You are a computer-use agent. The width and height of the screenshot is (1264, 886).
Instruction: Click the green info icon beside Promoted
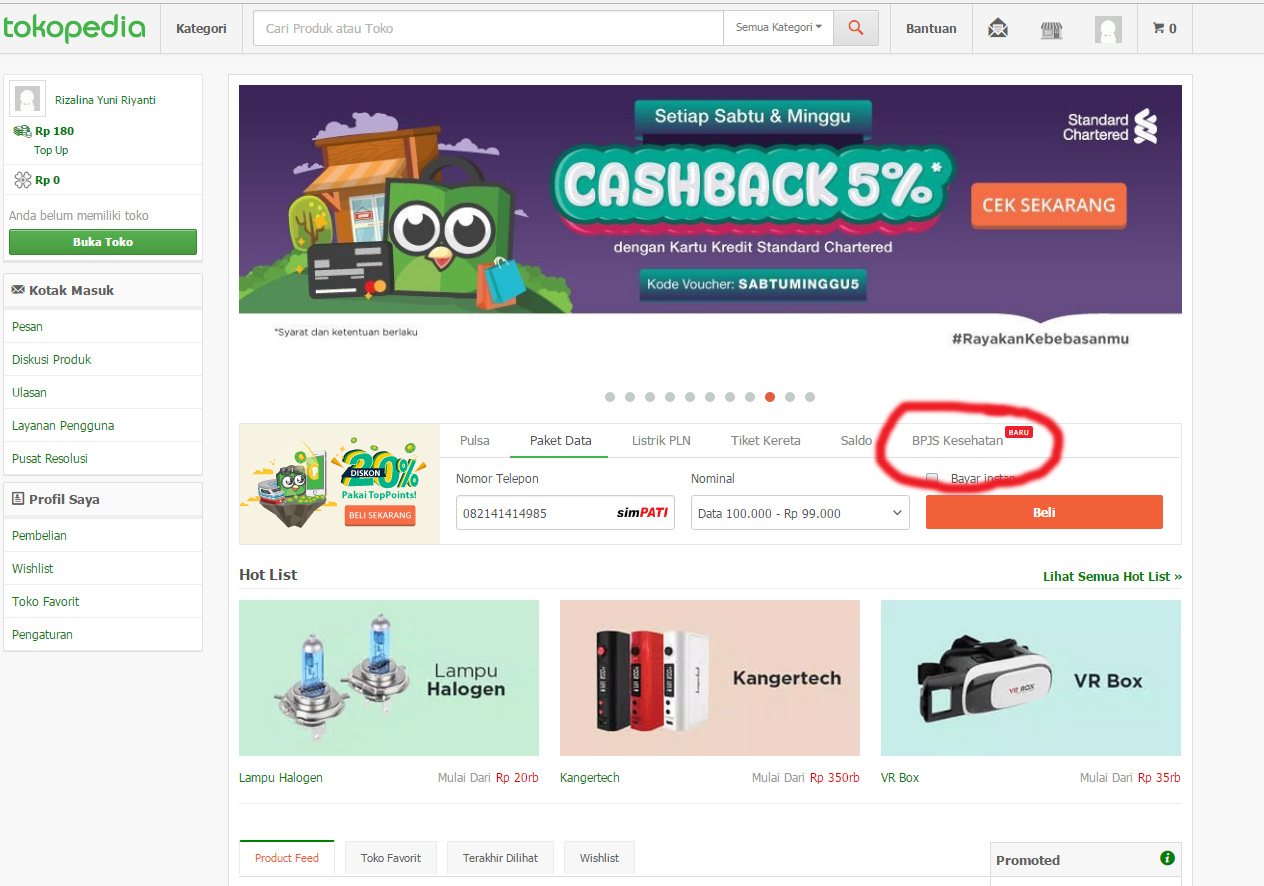pos(1167,858)
